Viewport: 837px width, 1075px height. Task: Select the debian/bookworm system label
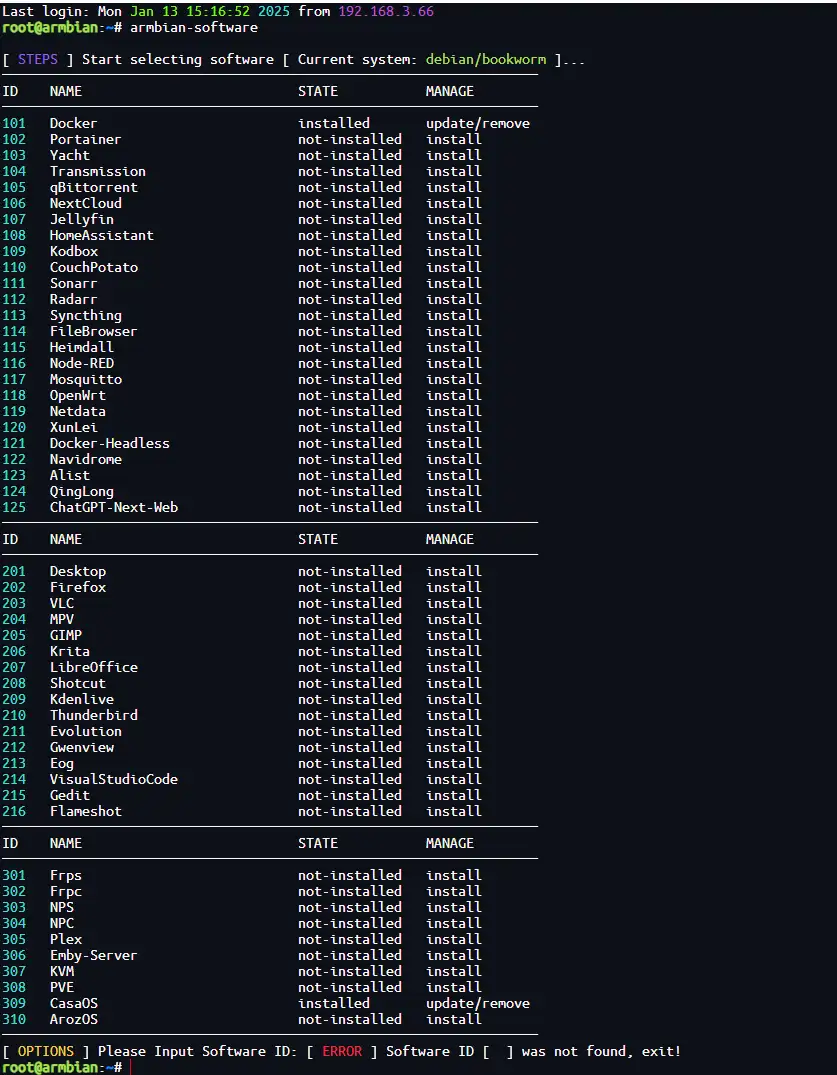point(485,59)
